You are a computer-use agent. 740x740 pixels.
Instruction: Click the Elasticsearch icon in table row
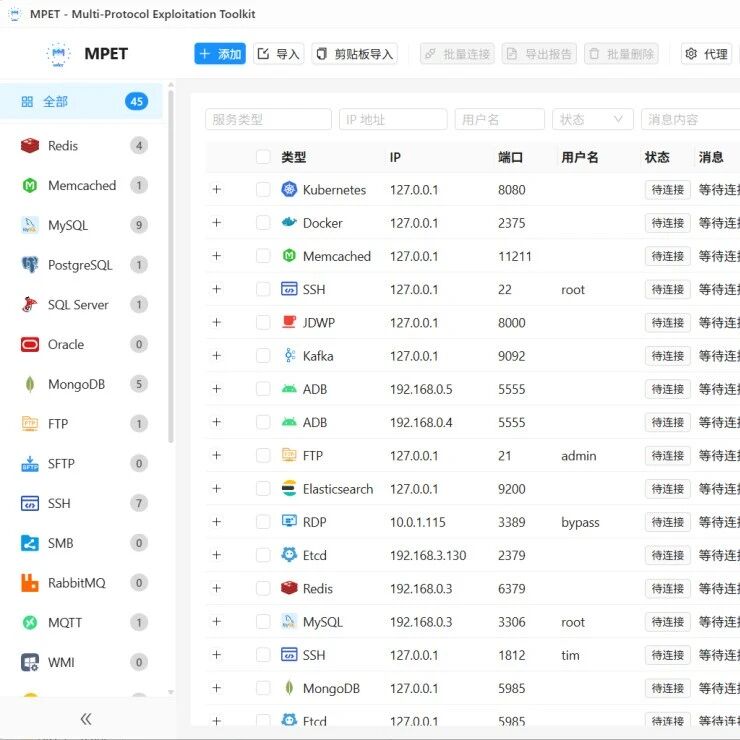tap(289, 488)
